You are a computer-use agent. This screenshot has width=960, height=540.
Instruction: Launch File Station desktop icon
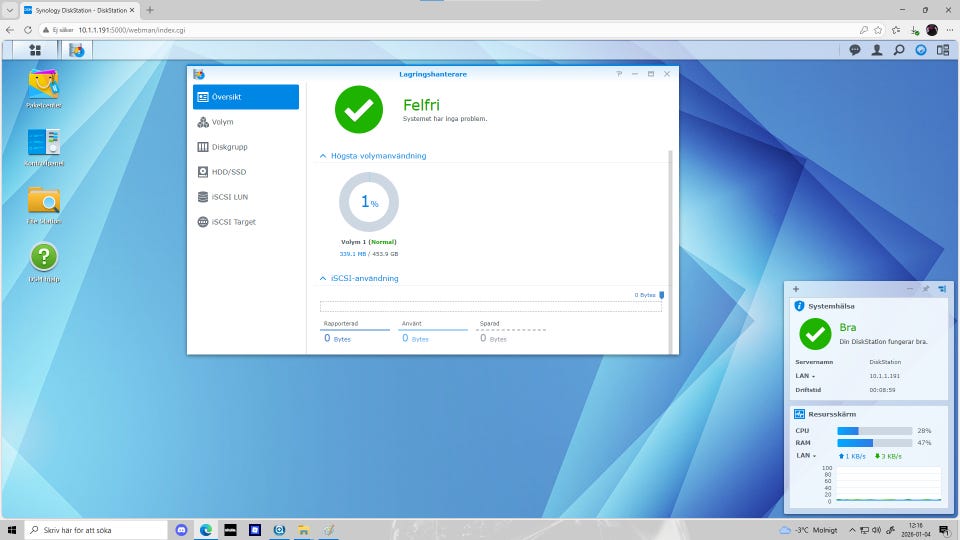[x=44, y=201]
